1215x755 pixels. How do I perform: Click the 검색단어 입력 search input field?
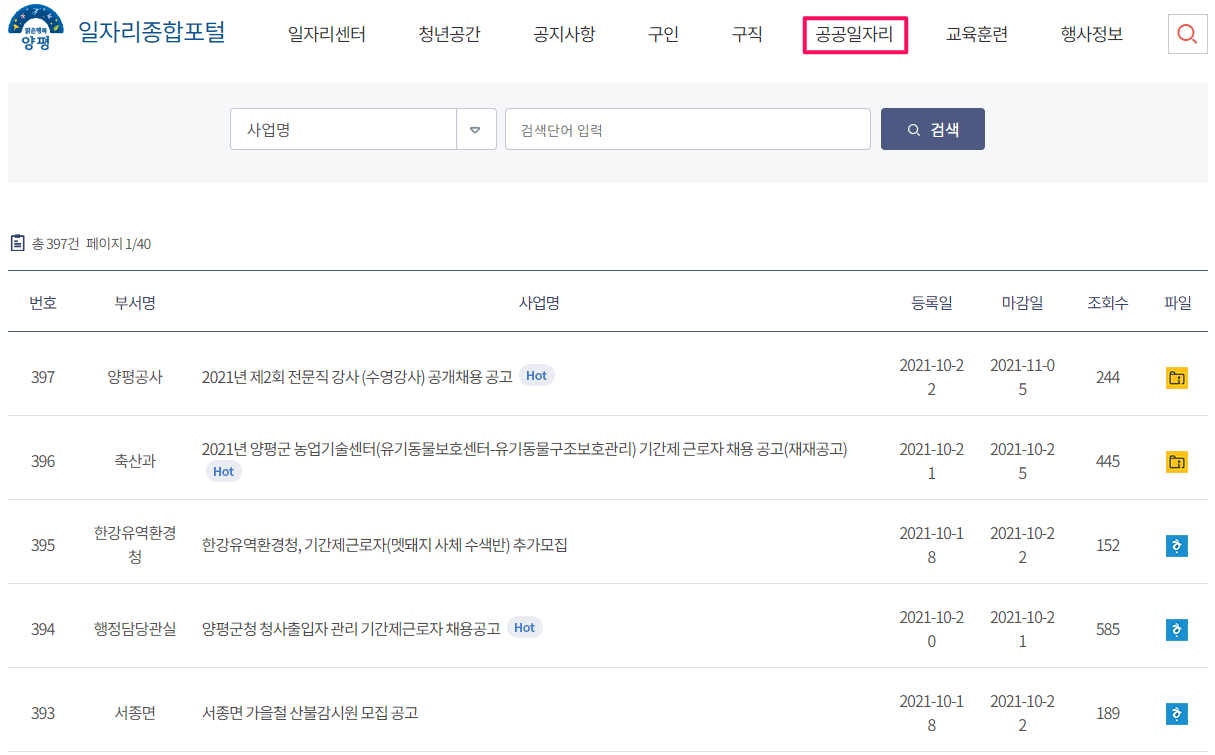coord(687,128)
